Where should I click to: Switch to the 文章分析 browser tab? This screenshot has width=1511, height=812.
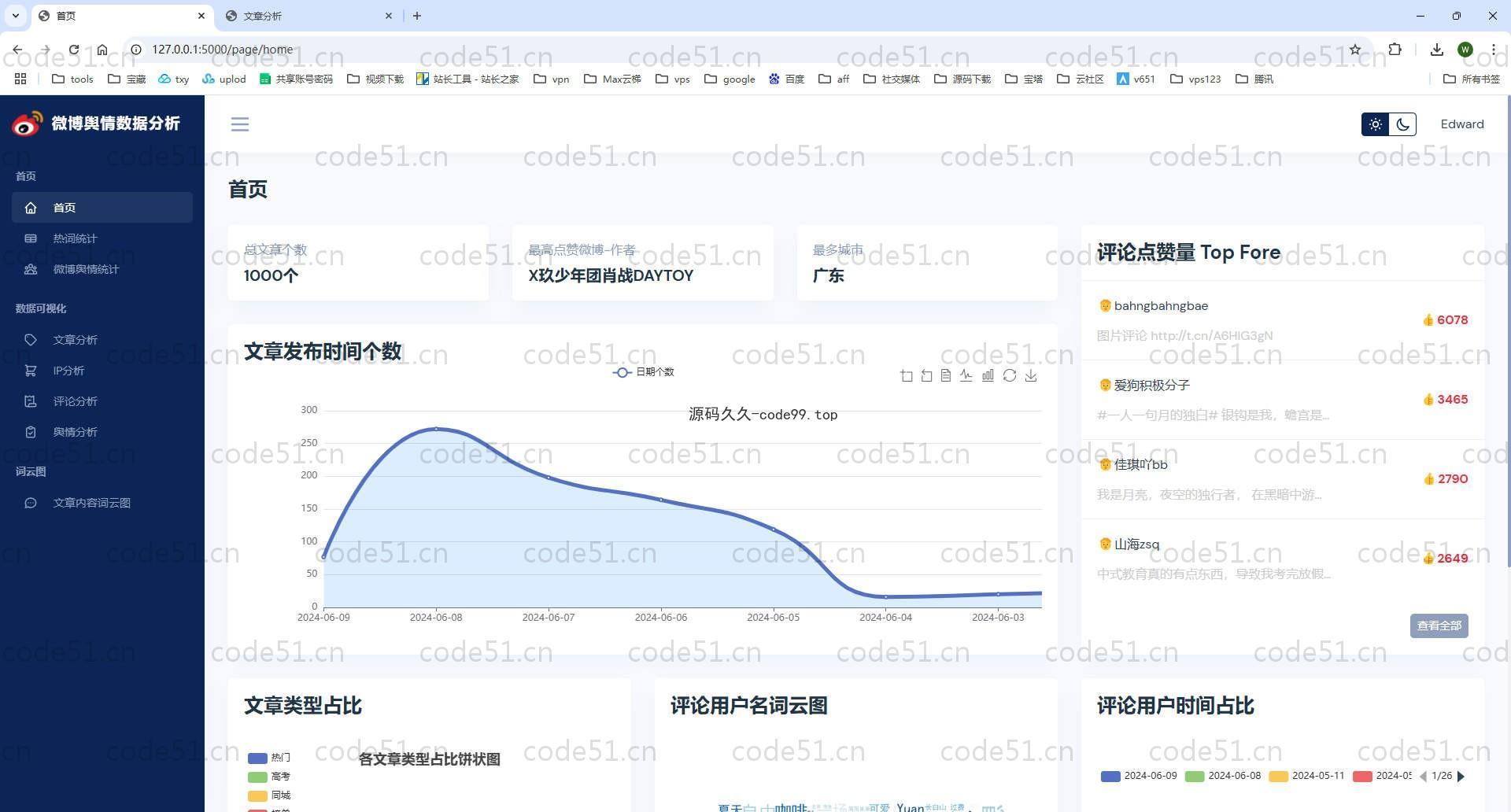[307, 16]
